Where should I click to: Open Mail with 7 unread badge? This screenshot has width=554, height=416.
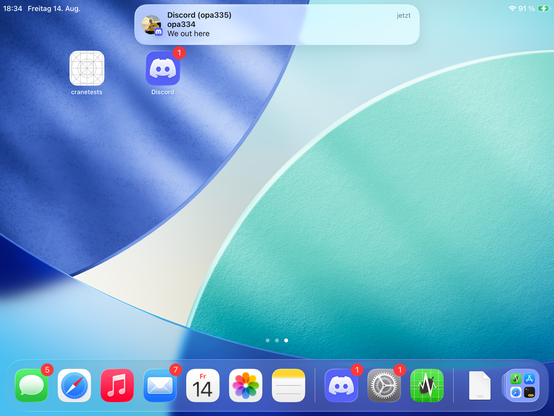coord(160,386)
